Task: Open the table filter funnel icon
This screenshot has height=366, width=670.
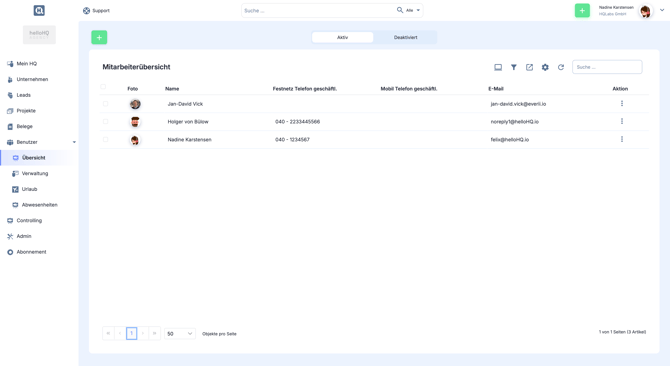Action: tap(514, 67)
